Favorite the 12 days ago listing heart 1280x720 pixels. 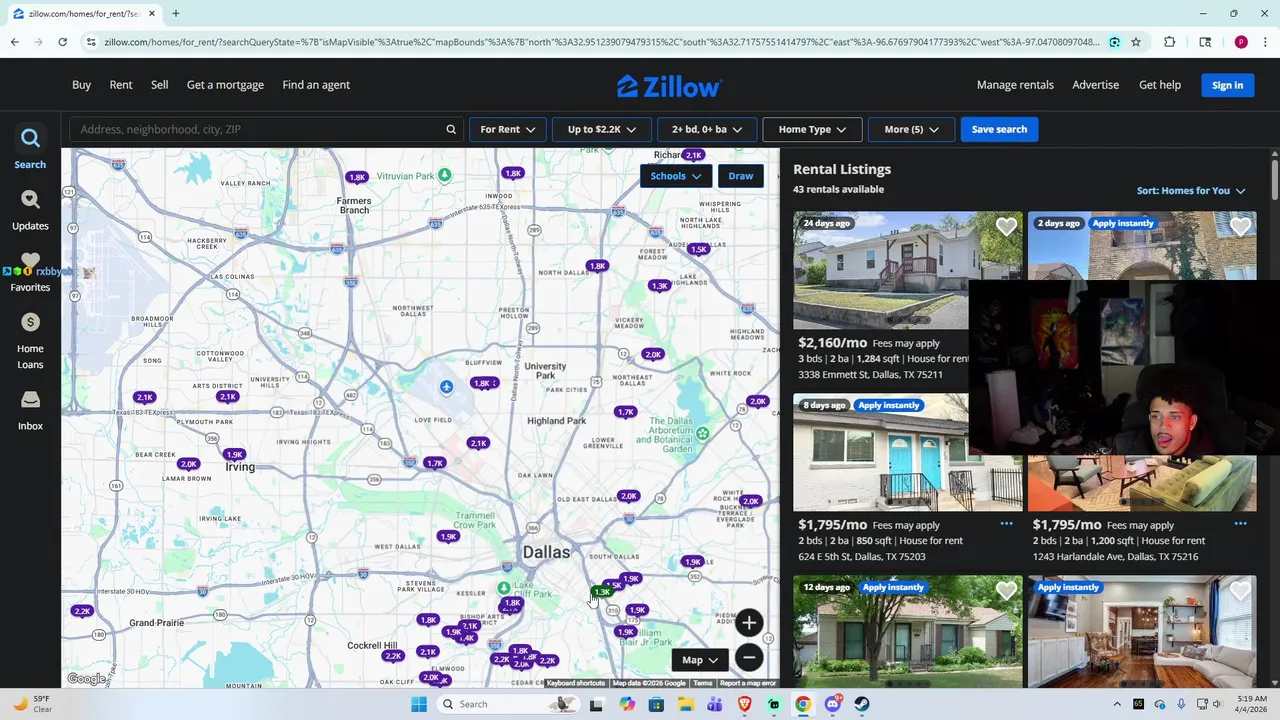coord(1006,592)
